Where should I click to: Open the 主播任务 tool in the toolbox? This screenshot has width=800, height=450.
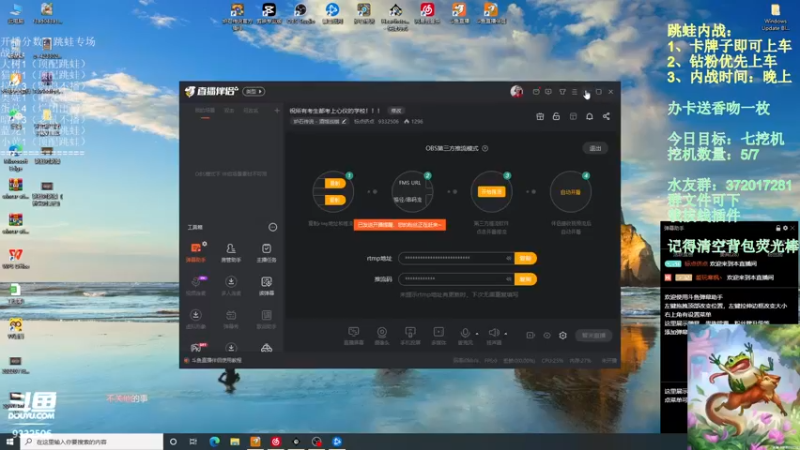[x=266, y=252]
